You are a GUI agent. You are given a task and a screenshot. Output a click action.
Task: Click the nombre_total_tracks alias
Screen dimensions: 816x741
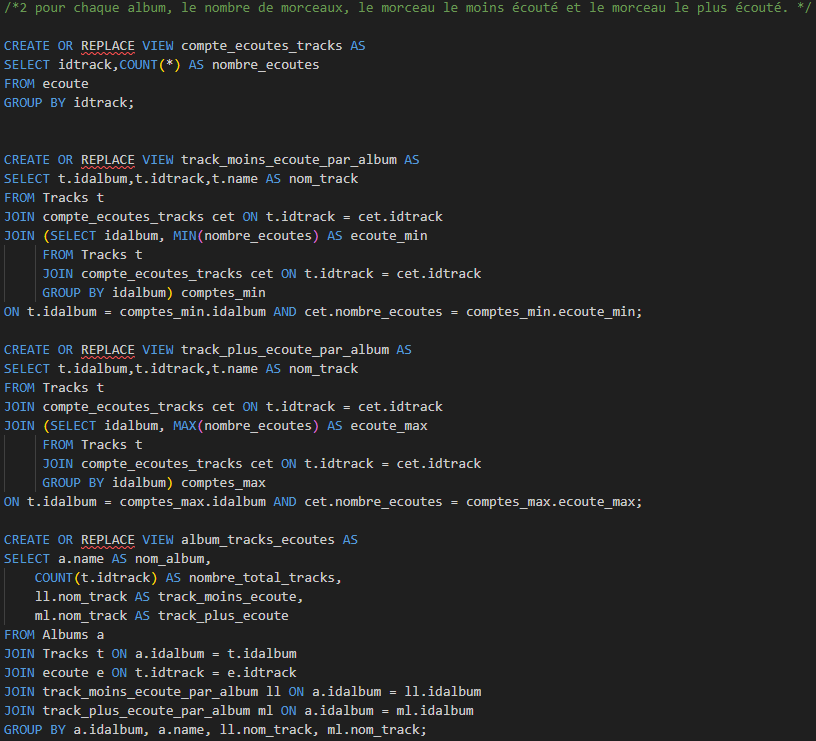[265, 578]
